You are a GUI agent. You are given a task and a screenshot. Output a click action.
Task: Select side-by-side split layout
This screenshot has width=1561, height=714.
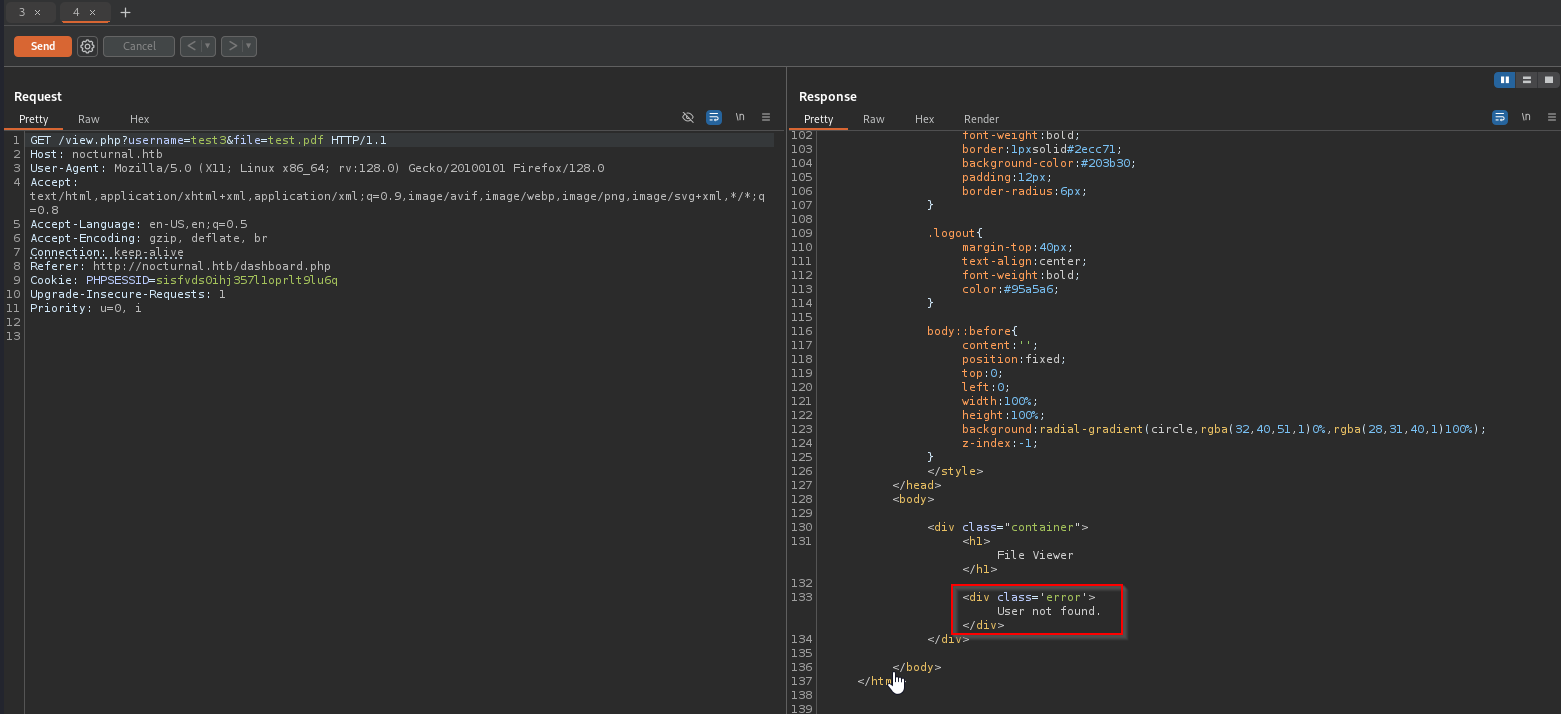point(1504,80)
